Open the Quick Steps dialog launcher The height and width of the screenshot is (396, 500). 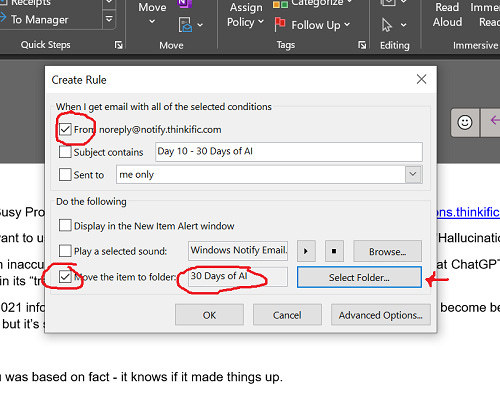[118, 45]
